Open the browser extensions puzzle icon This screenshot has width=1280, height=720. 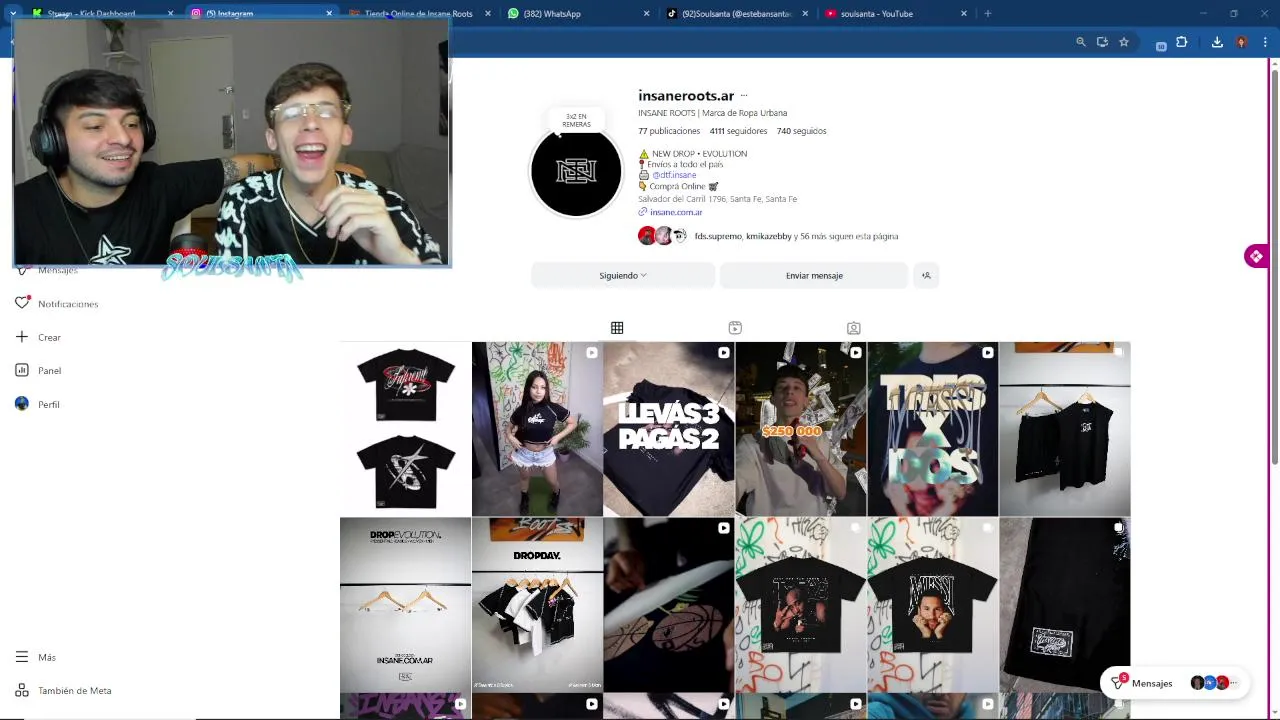1182,42
